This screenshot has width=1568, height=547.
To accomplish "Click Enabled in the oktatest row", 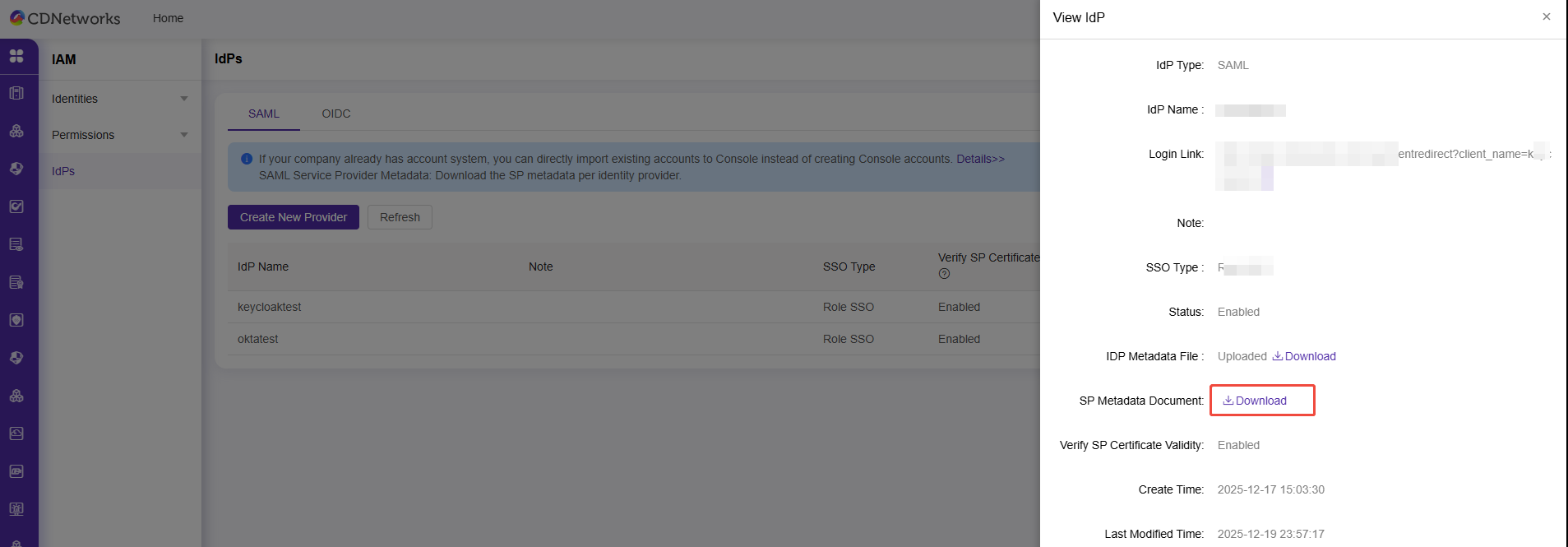I will tap(959, 339).
